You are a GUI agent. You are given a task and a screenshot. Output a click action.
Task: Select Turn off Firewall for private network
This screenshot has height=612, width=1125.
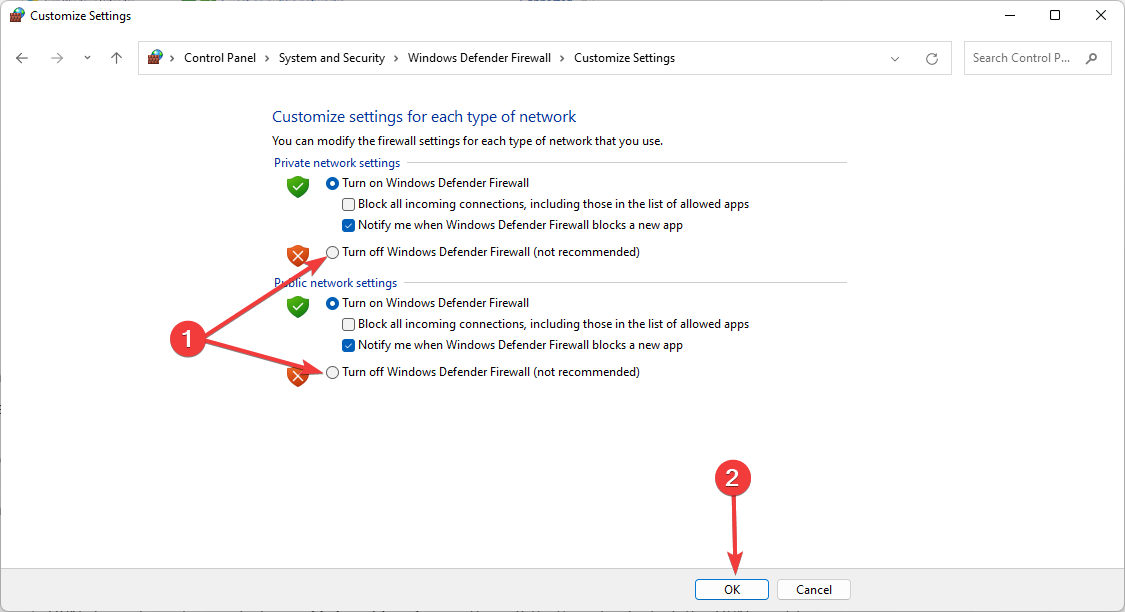[x=332, y=253]
